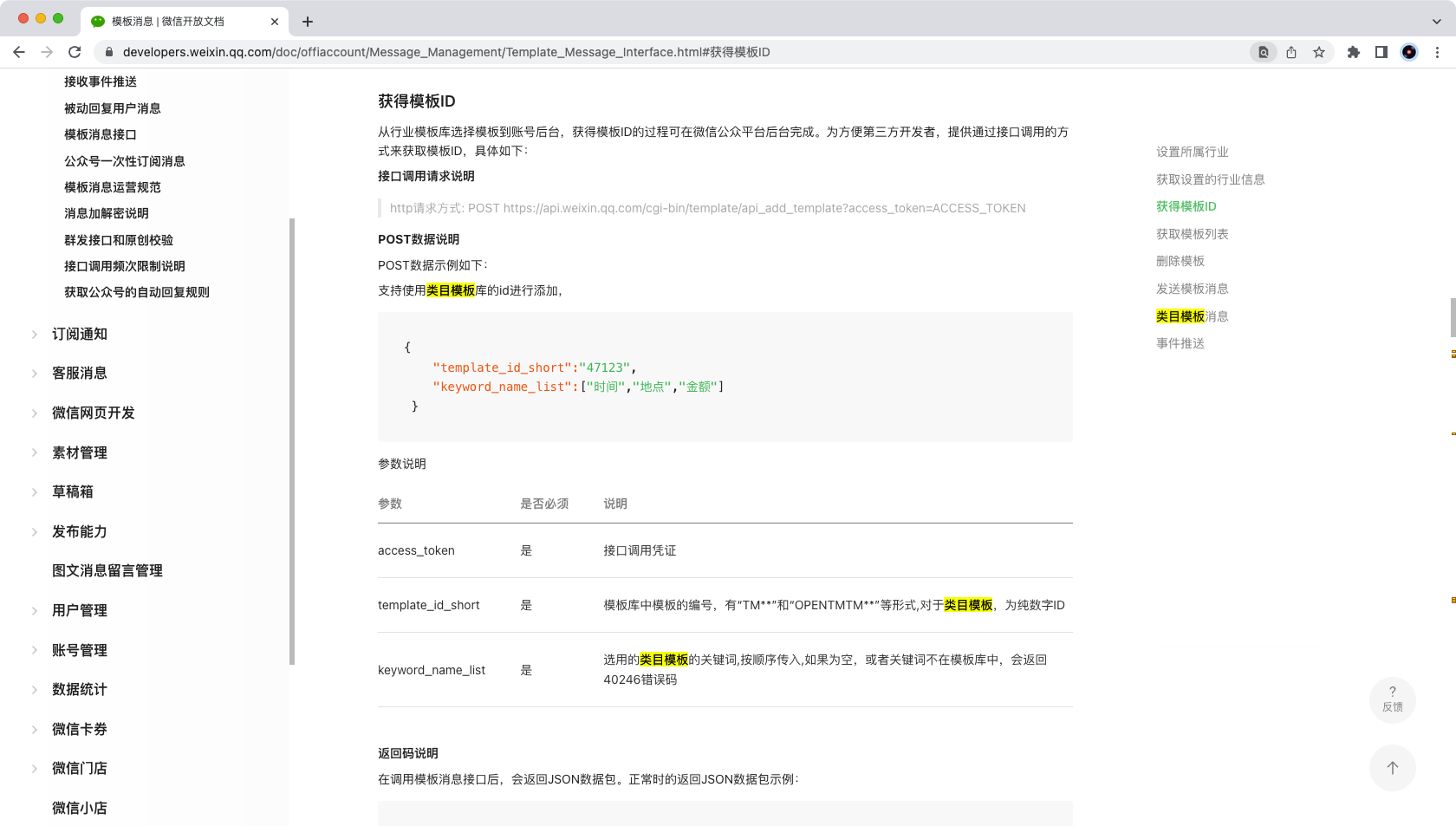Viewport: 1456px width, 826px height.
Task: Jump to 类目模板消息 in page outline
Action: pyautogui.click(x=1193, y=316)
